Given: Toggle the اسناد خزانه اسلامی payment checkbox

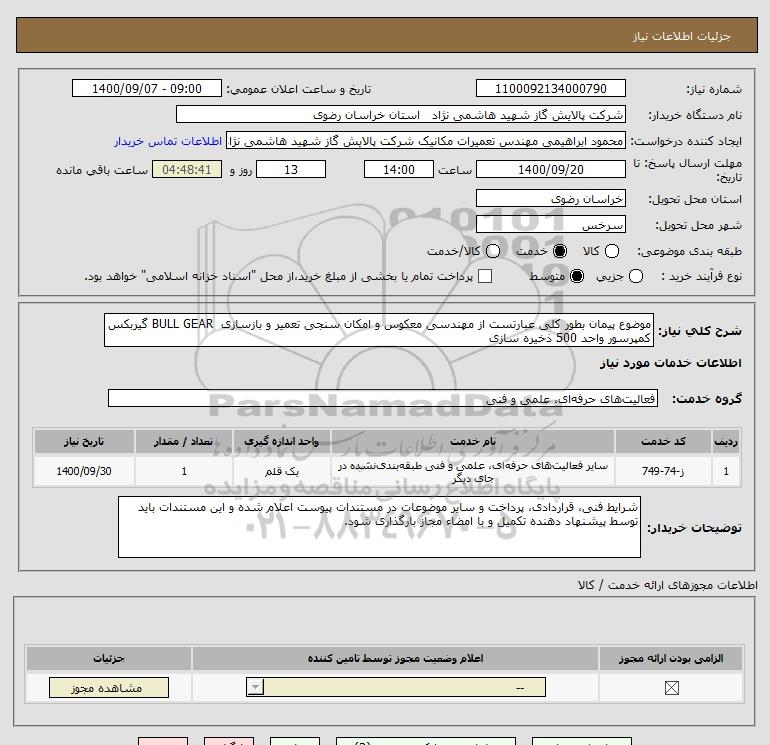Looking at the screenshot, I should (485, 276).
